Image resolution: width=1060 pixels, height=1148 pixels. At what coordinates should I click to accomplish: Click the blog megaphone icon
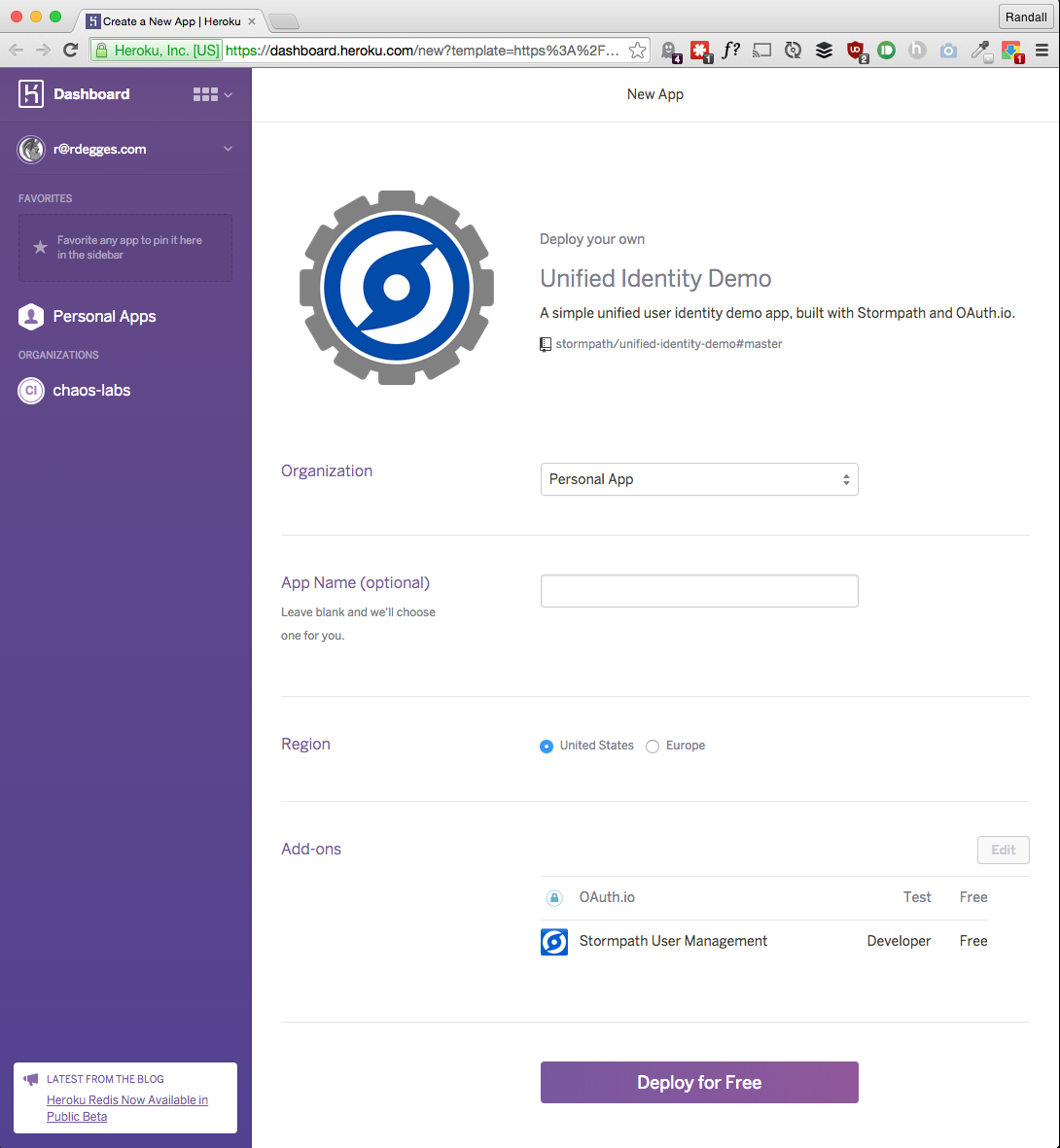(31, 1079)
